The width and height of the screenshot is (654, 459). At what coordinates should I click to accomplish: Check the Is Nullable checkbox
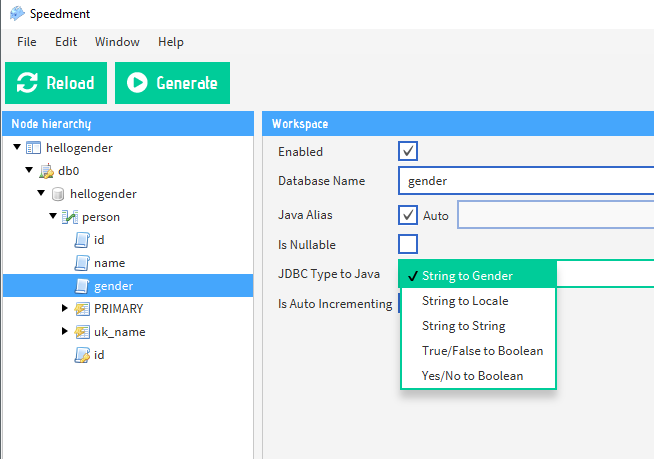408,244
